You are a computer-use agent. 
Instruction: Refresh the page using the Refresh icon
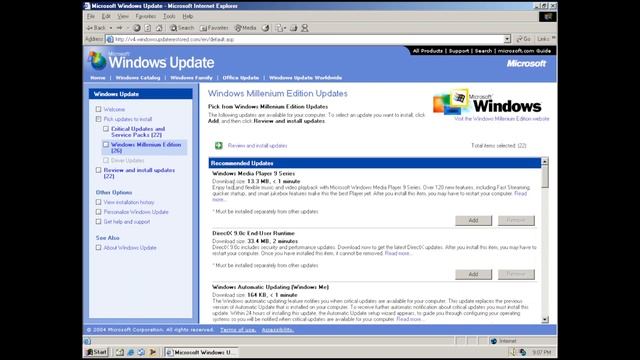(148, 28)
